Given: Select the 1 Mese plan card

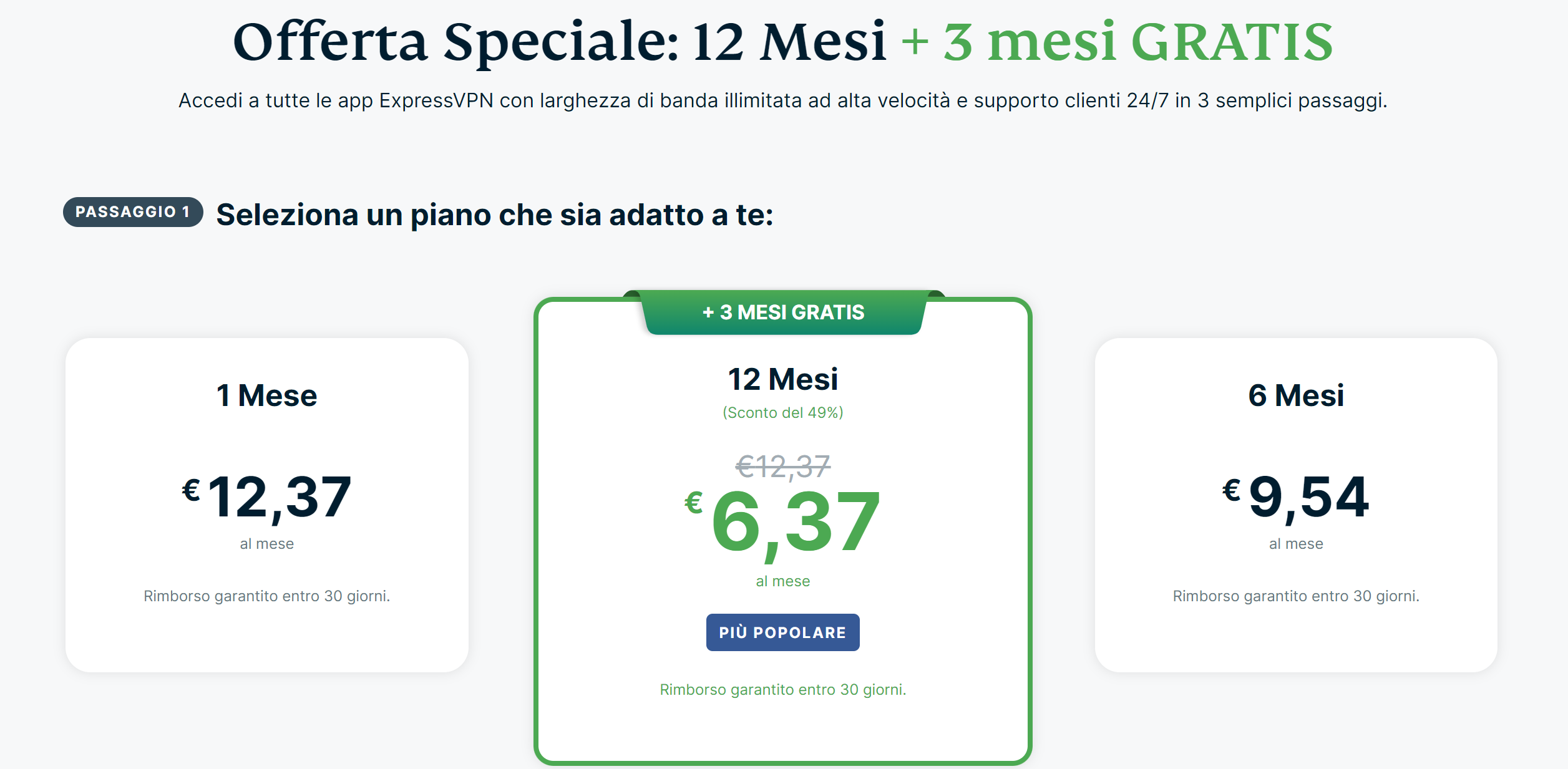Looking at the screenshot, I should pos(267,505).
